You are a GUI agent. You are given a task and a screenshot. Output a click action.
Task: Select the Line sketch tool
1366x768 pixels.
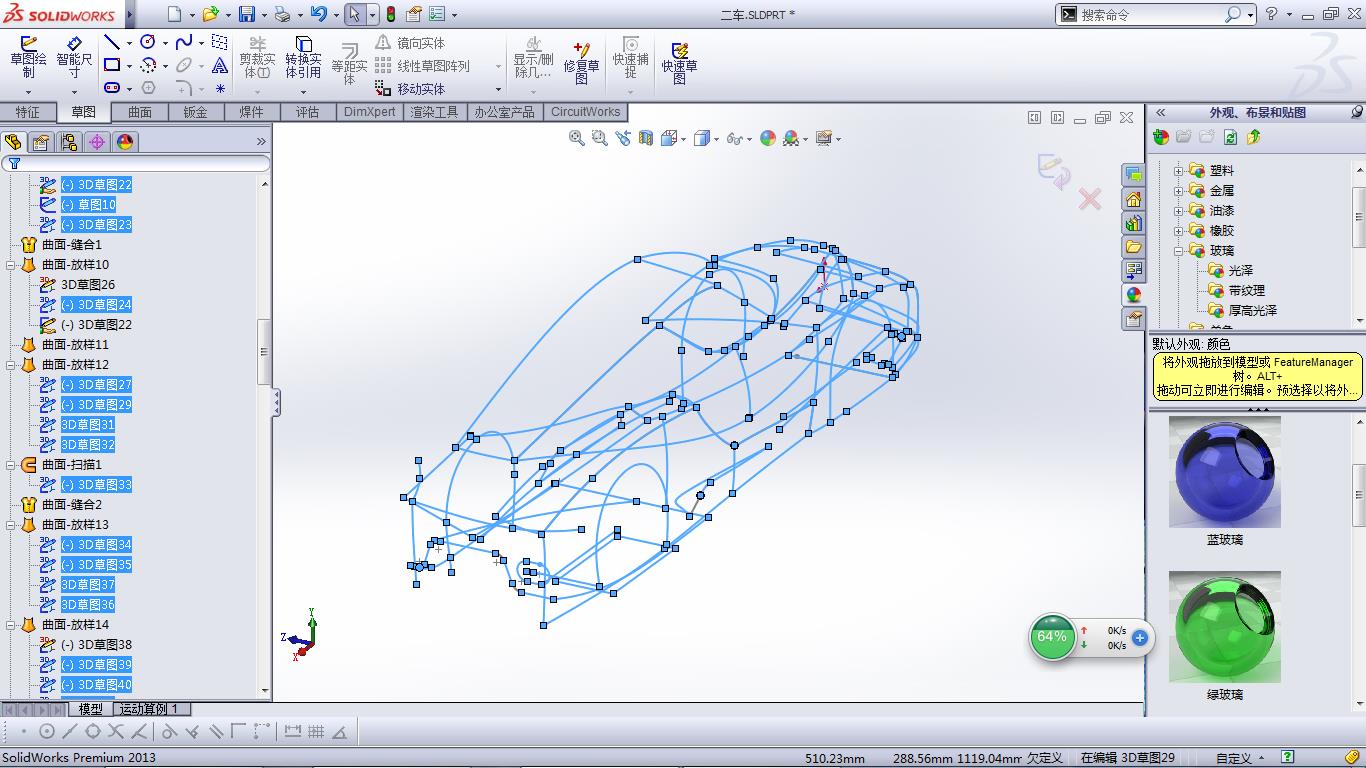tap(112, 42)
